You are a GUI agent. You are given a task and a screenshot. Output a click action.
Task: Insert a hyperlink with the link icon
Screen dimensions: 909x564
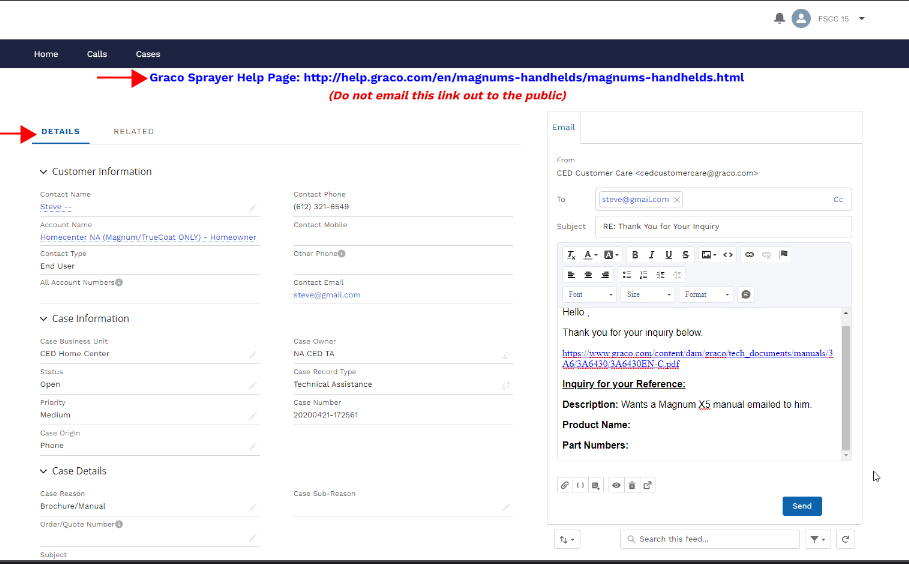point(750,255)
